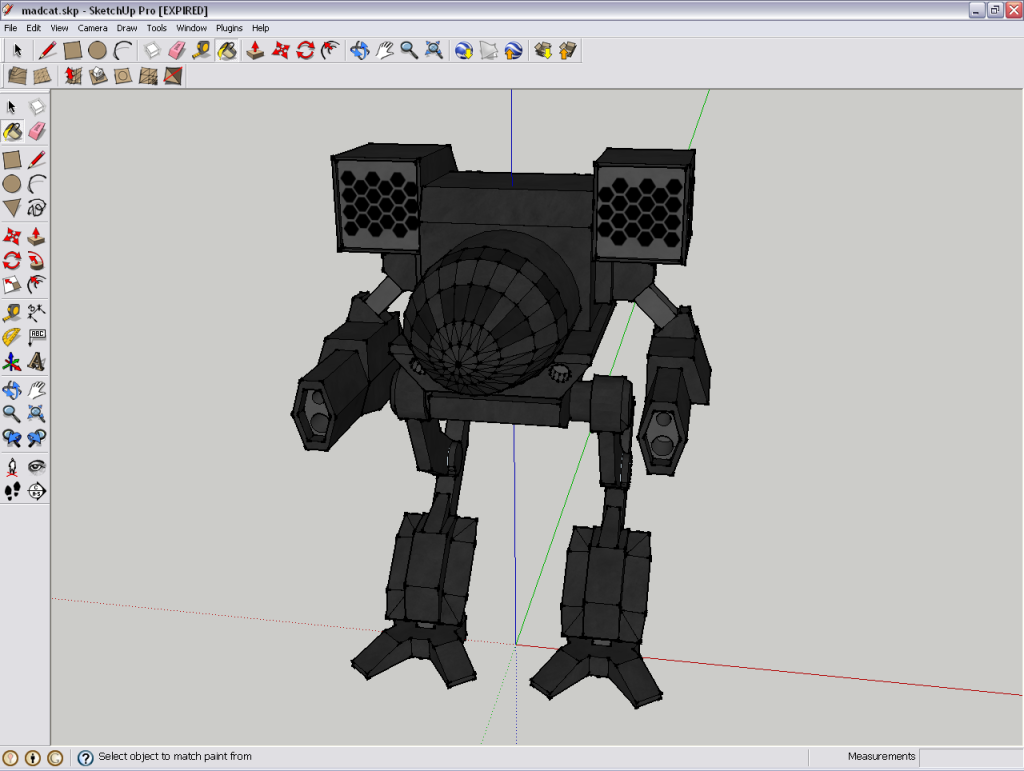Choose the 3D Text tool

click(37, 362)
